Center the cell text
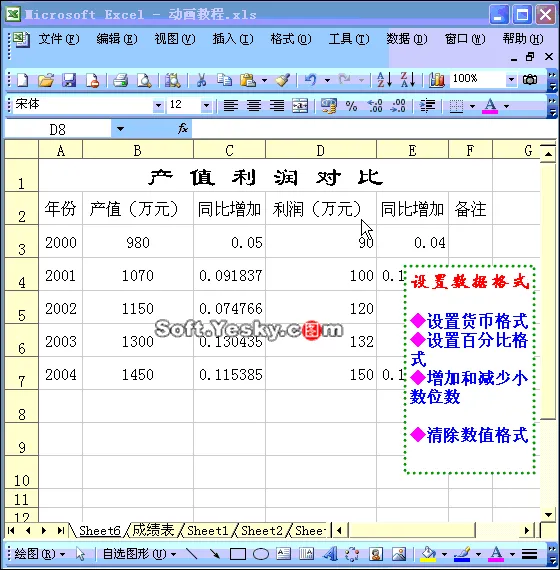Image resolution: width=560 pixels, height=570 pixels. tap(254, 106)
